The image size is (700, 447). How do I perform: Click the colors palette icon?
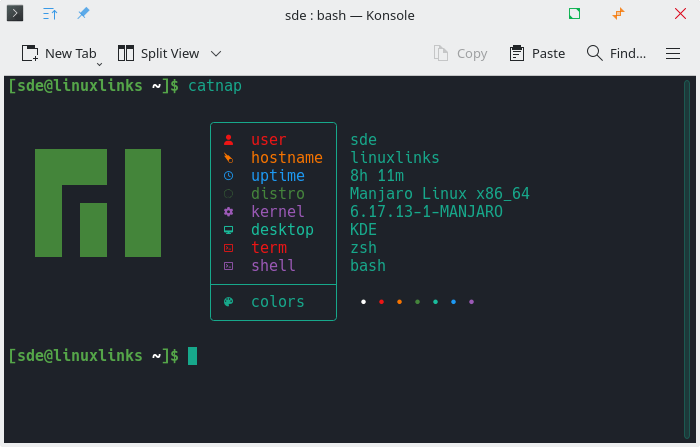[x=228, y=301]
